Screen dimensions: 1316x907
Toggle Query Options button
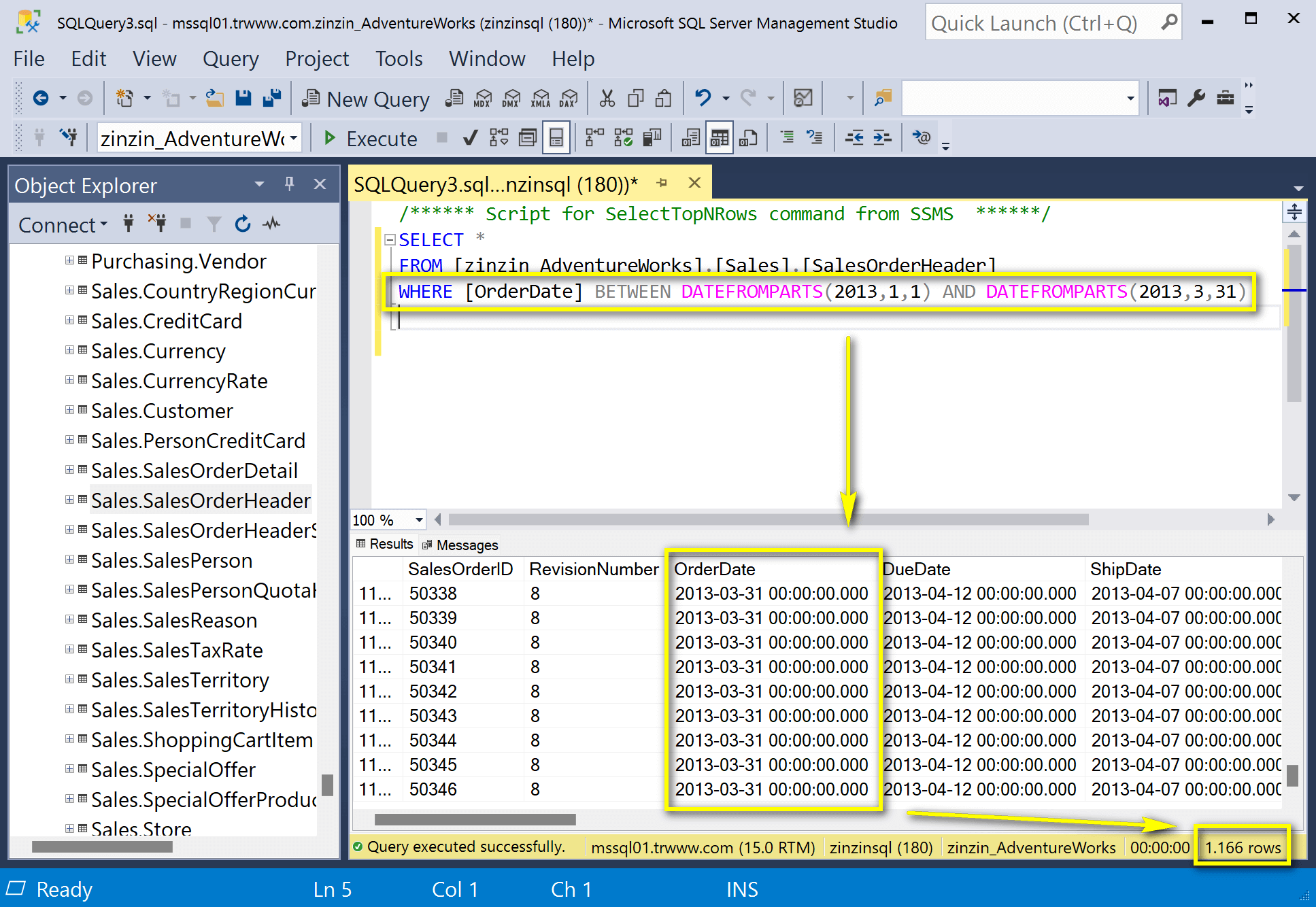527,138
